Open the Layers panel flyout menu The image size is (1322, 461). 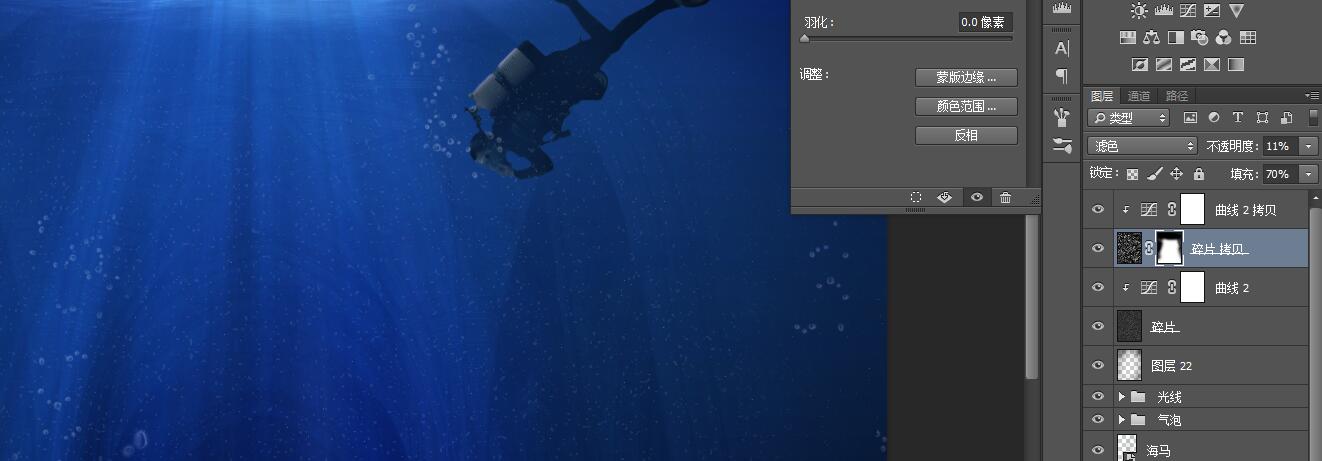point(1312,96)
